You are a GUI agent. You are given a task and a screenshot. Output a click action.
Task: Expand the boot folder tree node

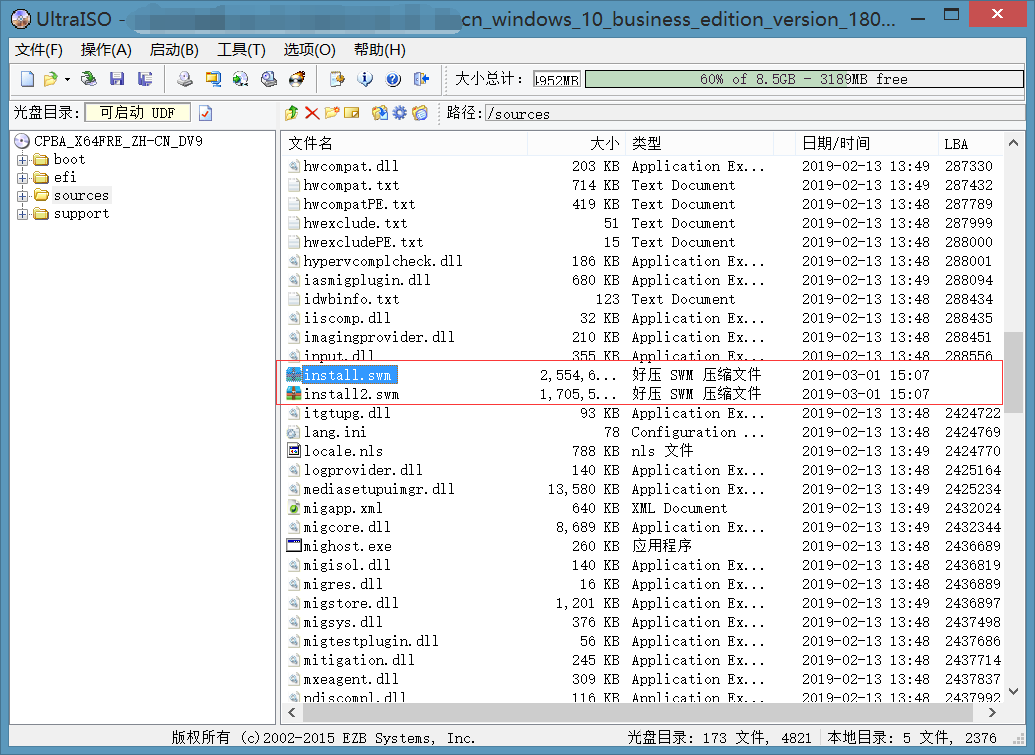pyautogui.click(x=22, y=160)
